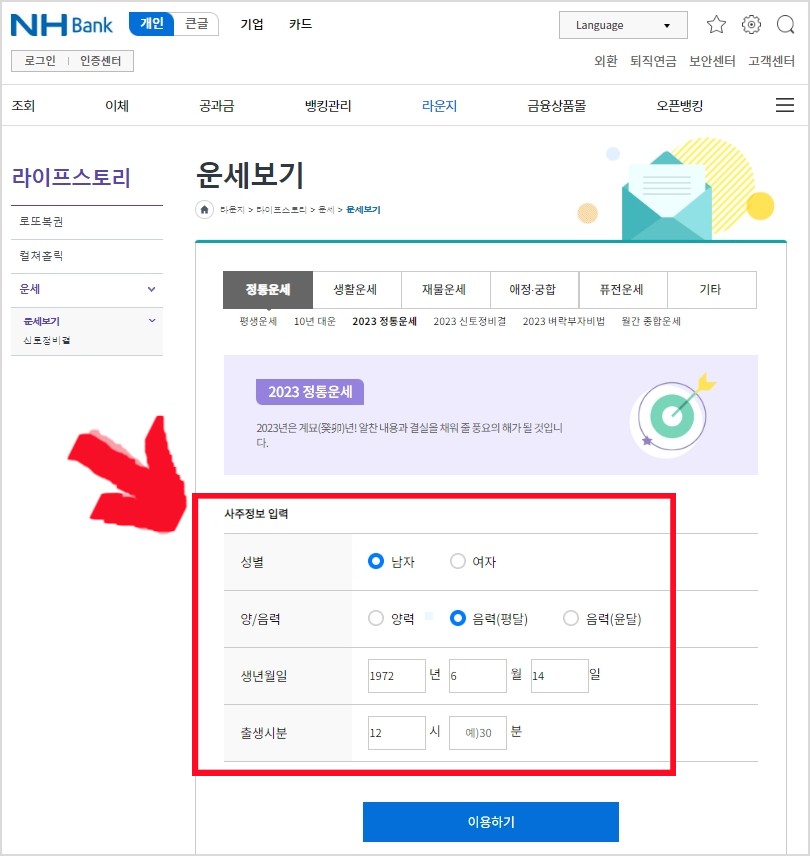This screenshot has width=810, height=856.
Task: Click the birth minute field 예)30
Action: coord(478,733)
